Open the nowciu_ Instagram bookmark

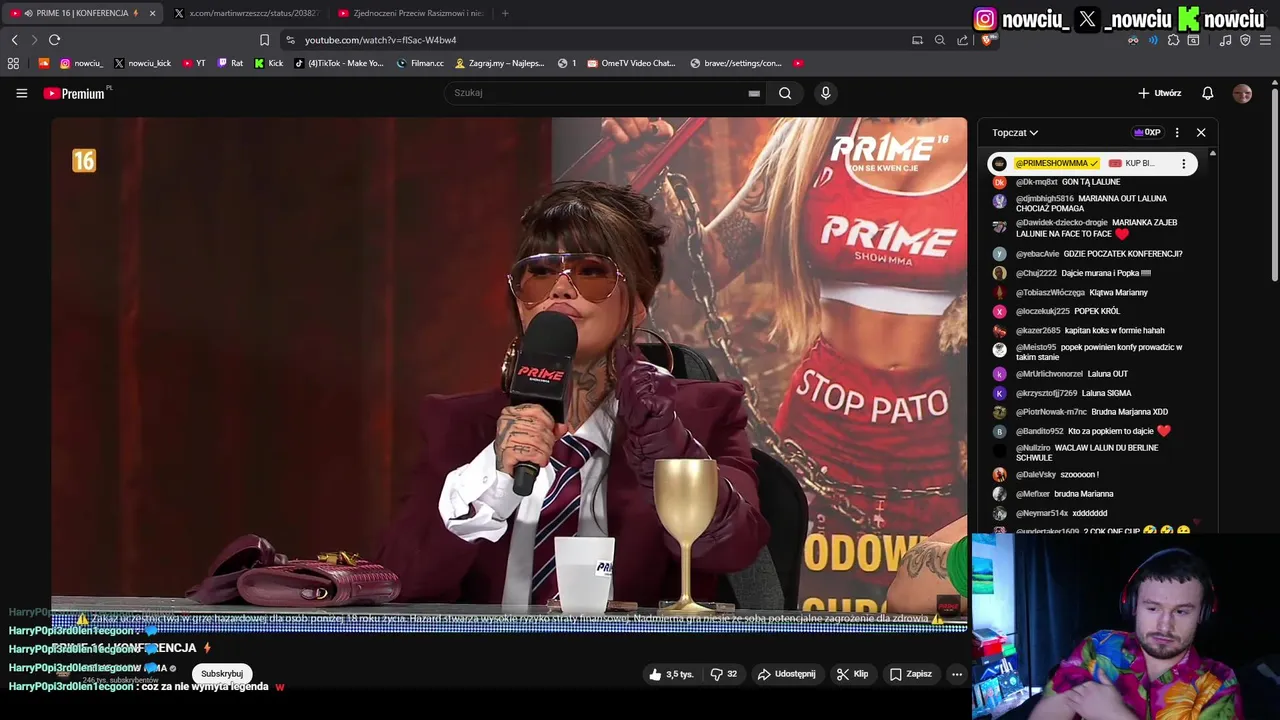click(x=81, y=63)
